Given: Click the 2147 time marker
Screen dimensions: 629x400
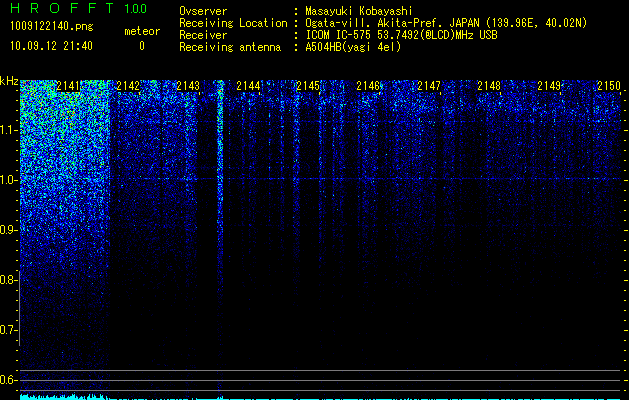Looking at the screenshot, I should pyautogui.click(x=429, y=86).
